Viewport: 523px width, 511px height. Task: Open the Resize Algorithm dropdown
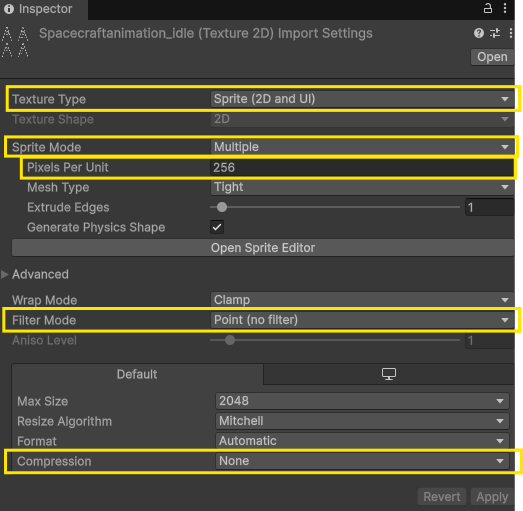[362, 421]
